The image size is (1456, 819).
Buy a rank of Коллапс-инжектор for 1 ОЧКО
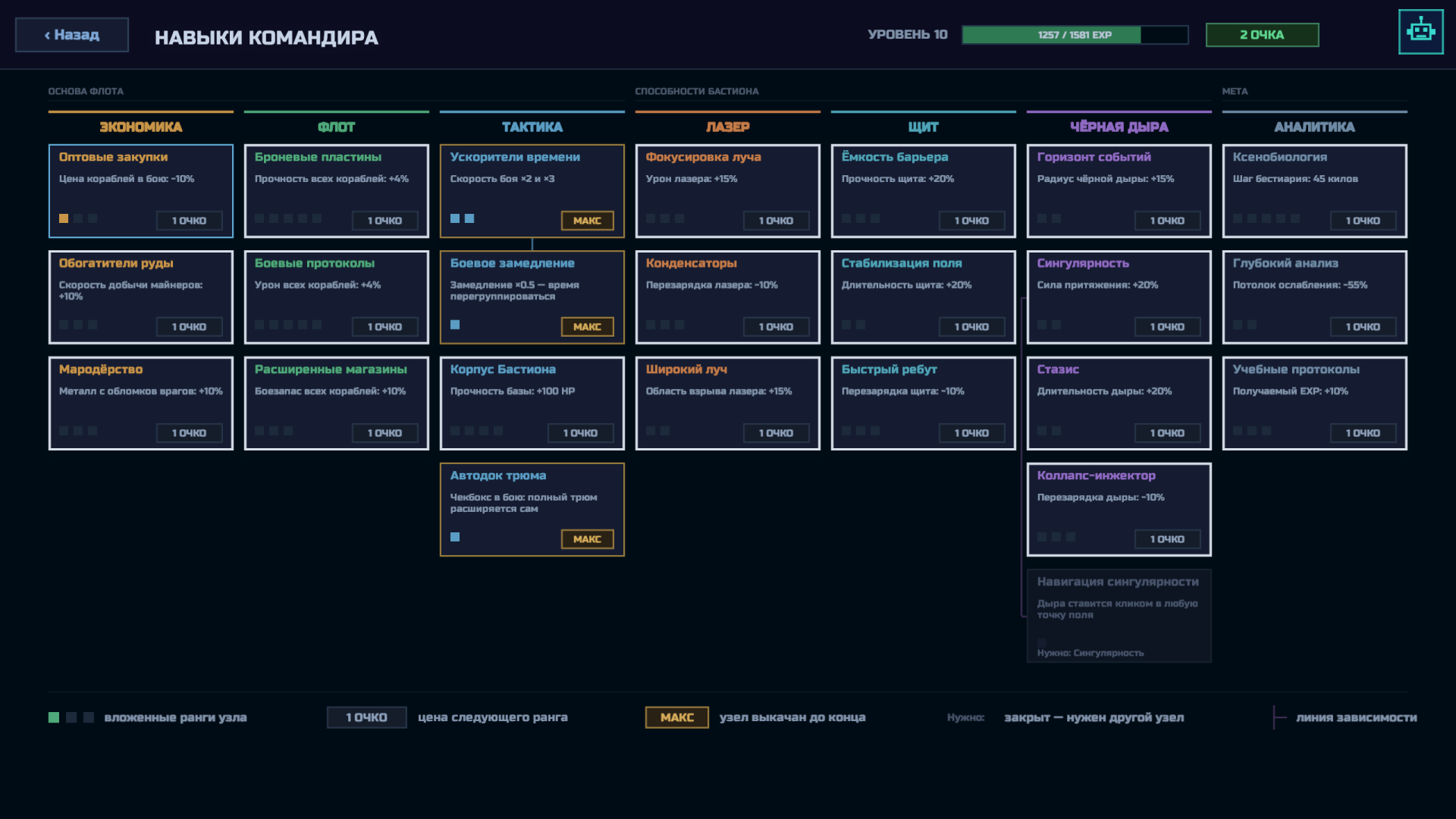(x=1167, y=539)
